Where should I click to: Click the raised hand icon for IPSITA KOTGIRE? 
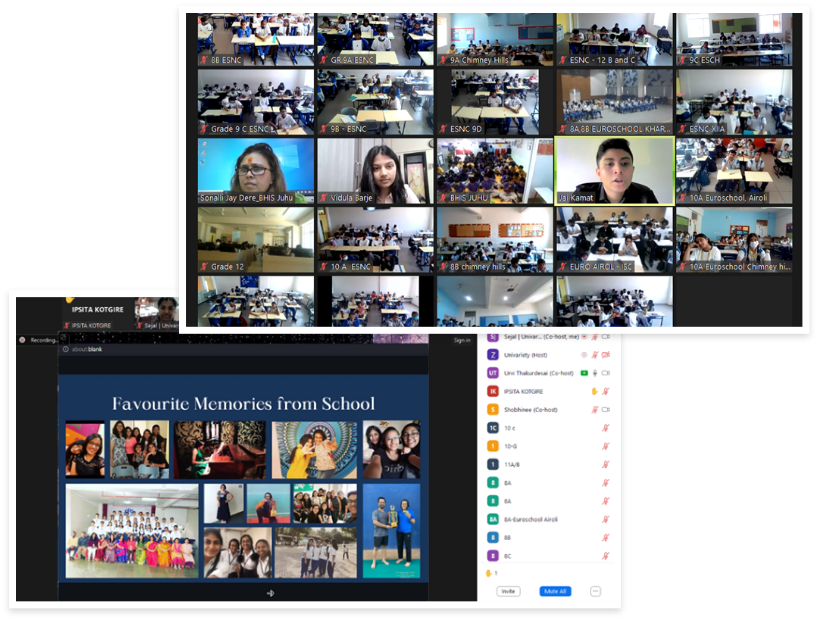pyautogui.click(x=594, y=391)
